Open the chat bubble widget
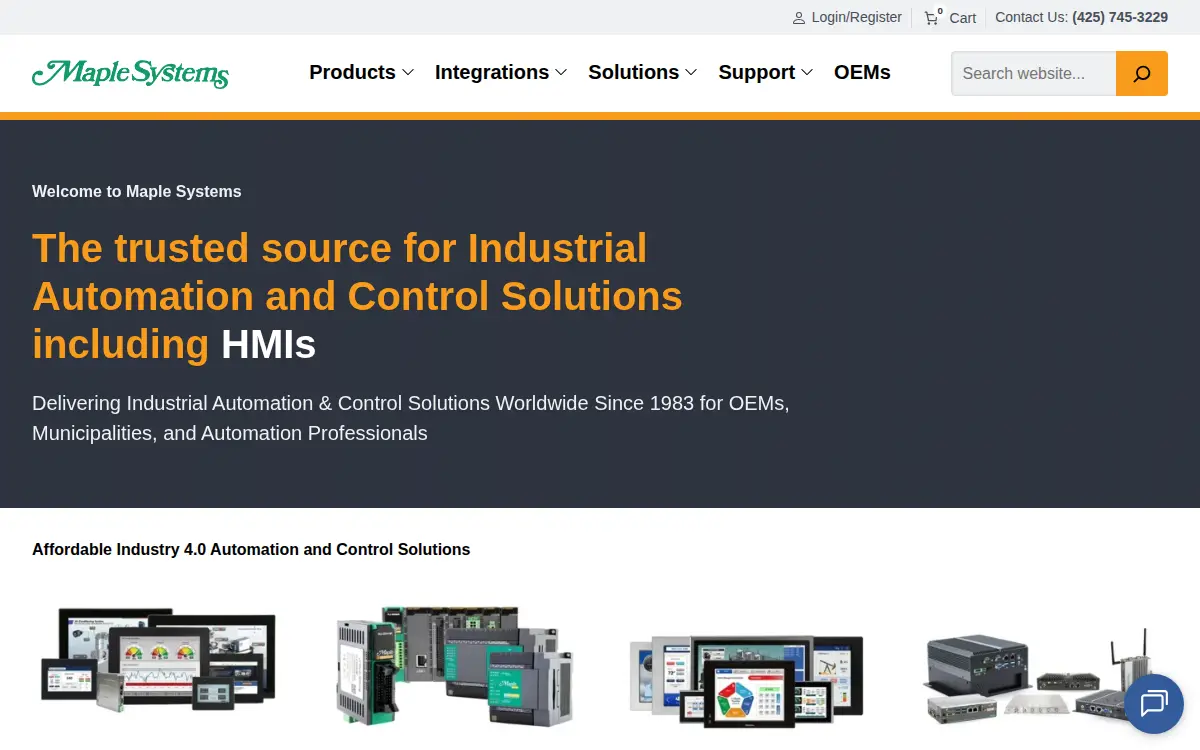Viewport: 1200px width, 750px height. pos(1154,704)
